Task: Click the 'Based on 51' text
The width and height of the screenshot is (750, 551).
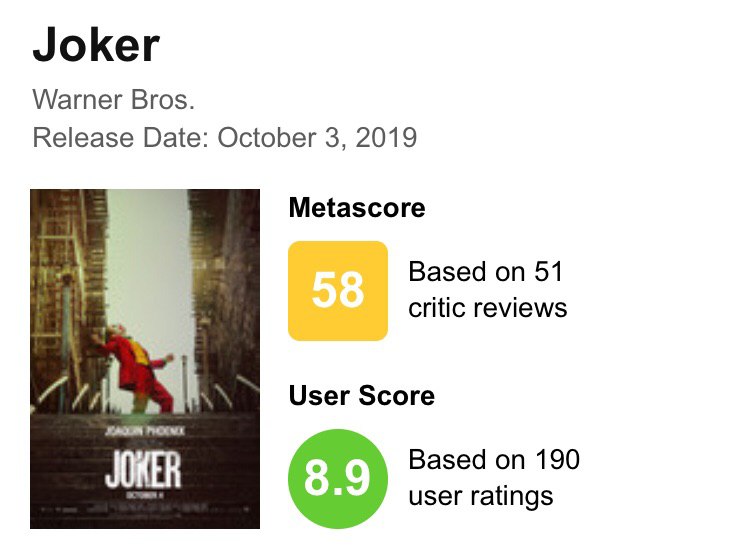Action: (x=486, y=272)
